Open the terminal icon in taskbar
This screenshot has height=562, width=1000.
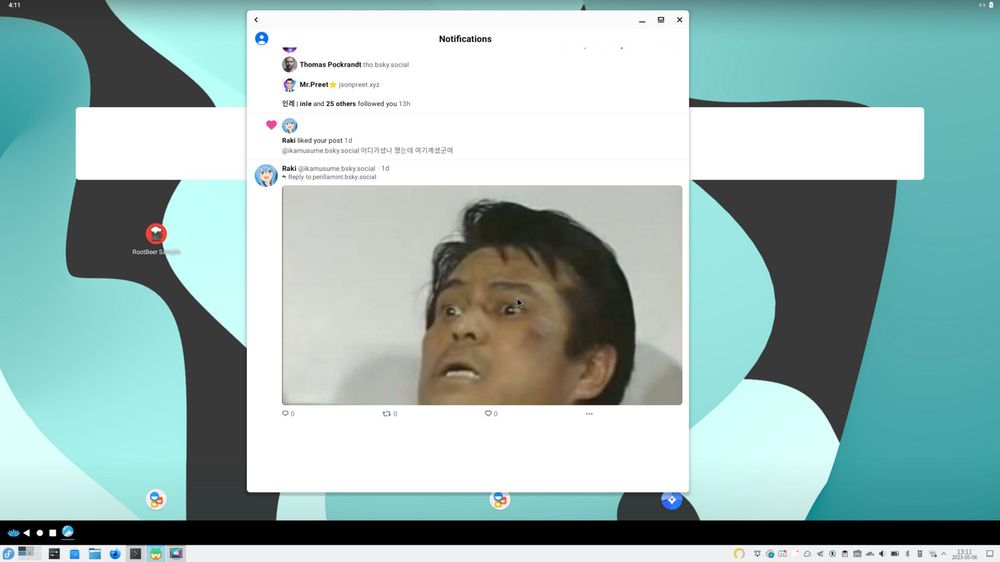135,554
